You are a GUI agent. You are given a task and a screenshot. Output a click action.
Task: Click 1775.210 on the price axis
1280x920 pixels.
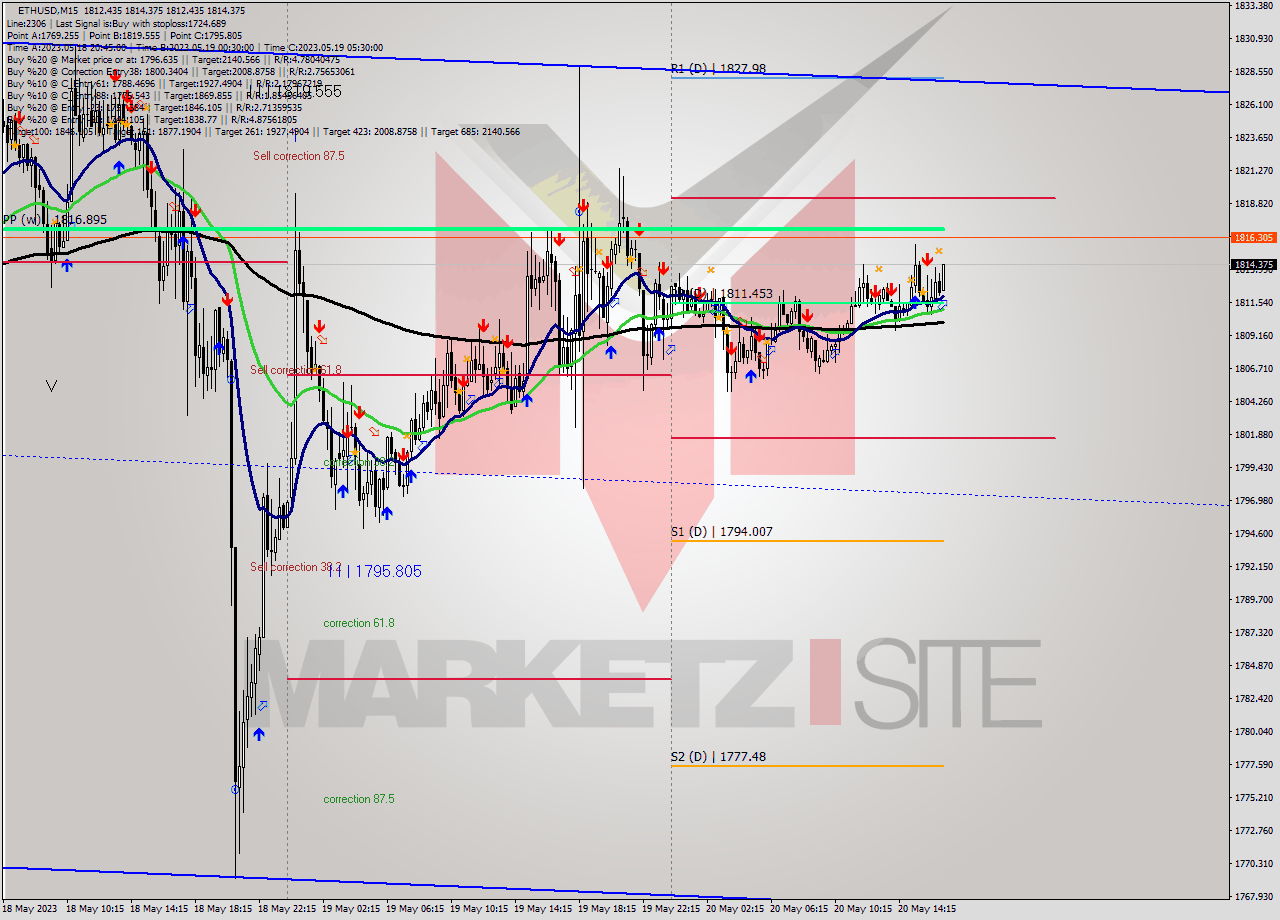(x=1253, y=797)
